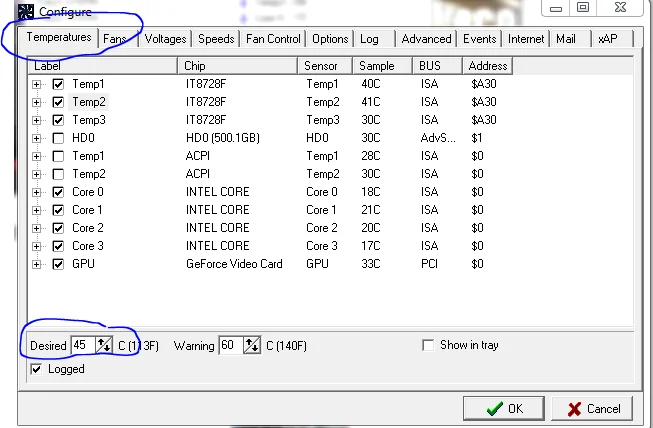The image size is (653, 428).
Task: Enable the ACPI Temp2 checkbox
Action: 58,174
